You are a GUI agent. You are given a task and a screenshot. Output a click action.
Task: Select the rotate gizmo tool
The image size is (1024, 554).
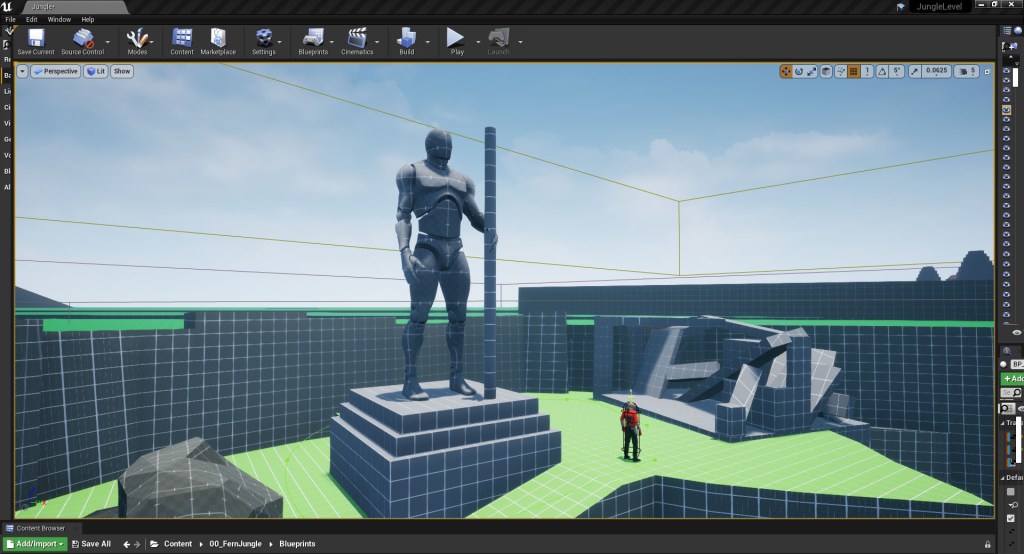[798, 71]
